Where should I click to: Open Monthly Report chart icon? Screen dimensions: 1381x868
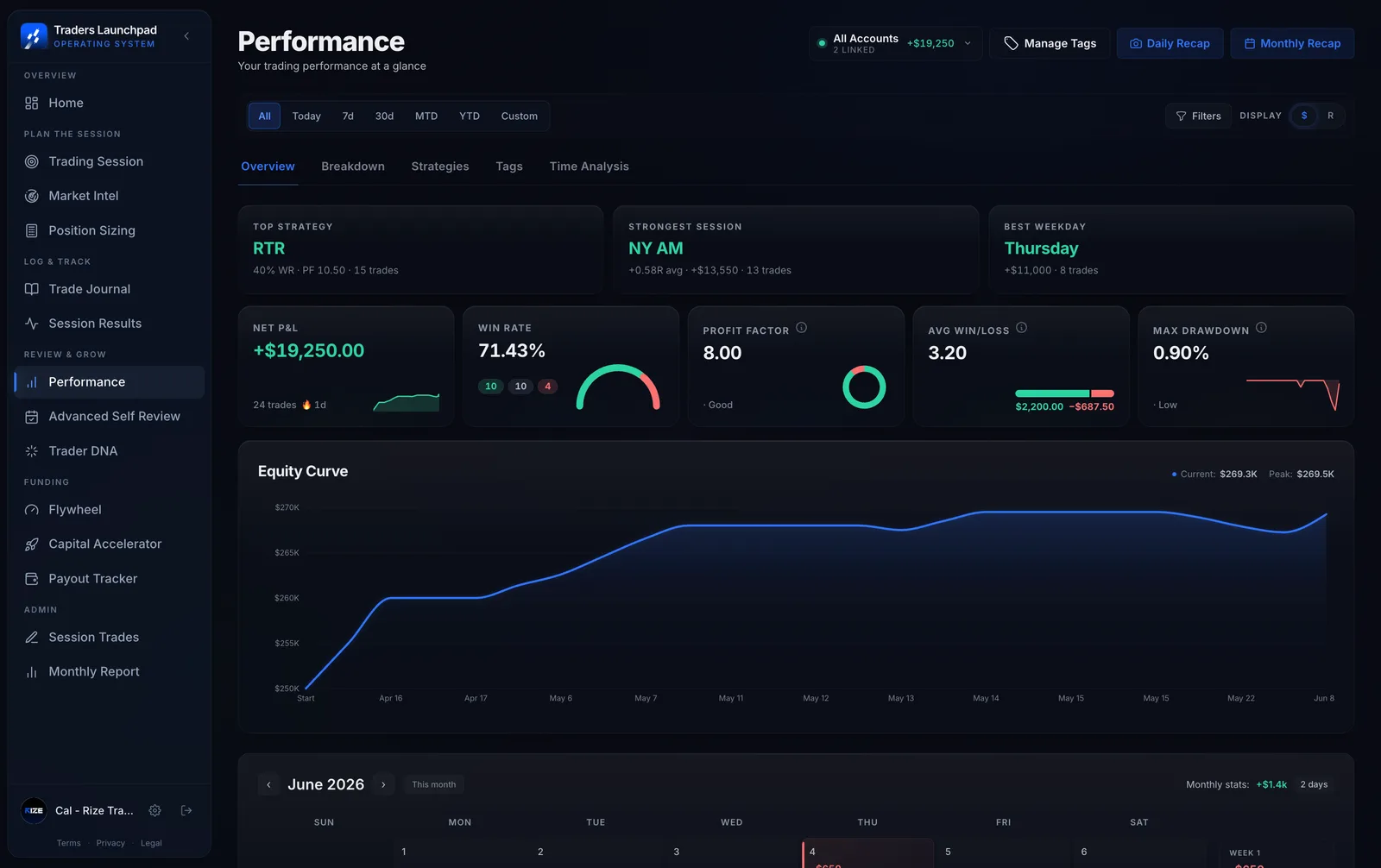tap(32, 672)
